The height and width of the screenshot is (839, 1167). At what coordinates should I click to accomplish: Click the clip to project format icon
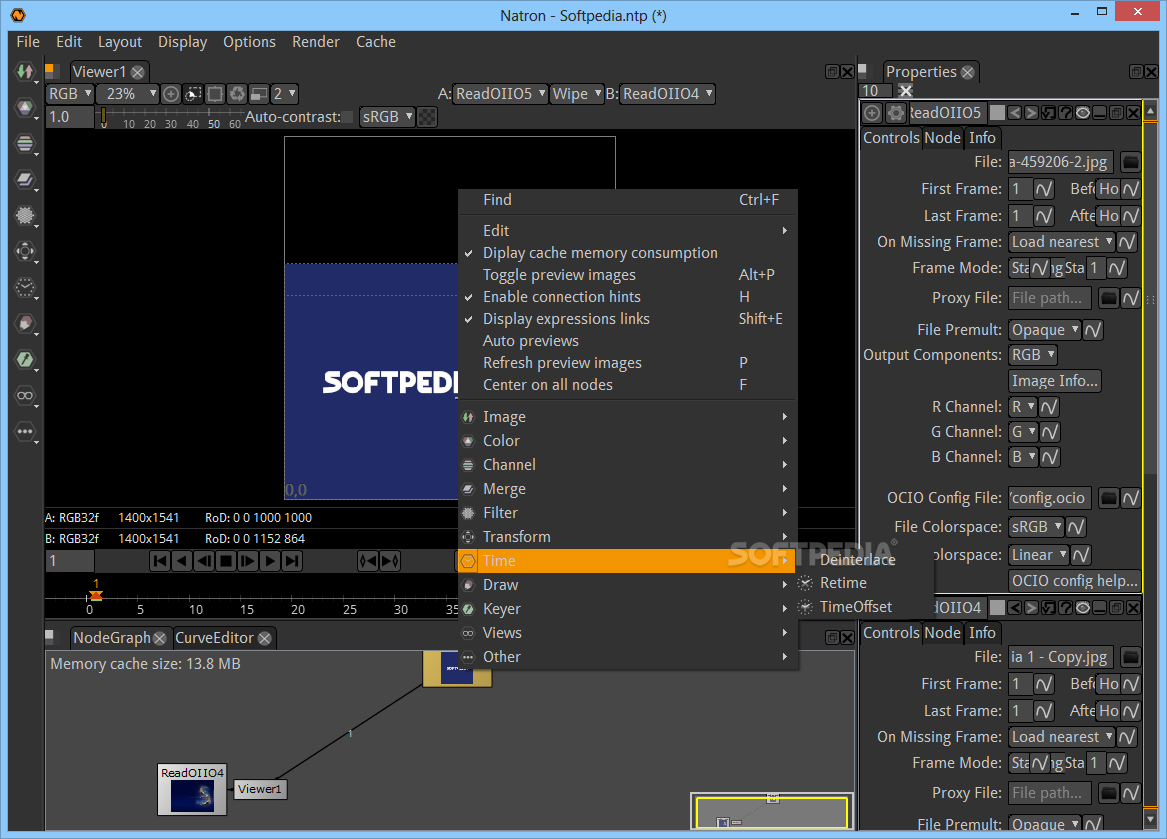tap(193, 94)
